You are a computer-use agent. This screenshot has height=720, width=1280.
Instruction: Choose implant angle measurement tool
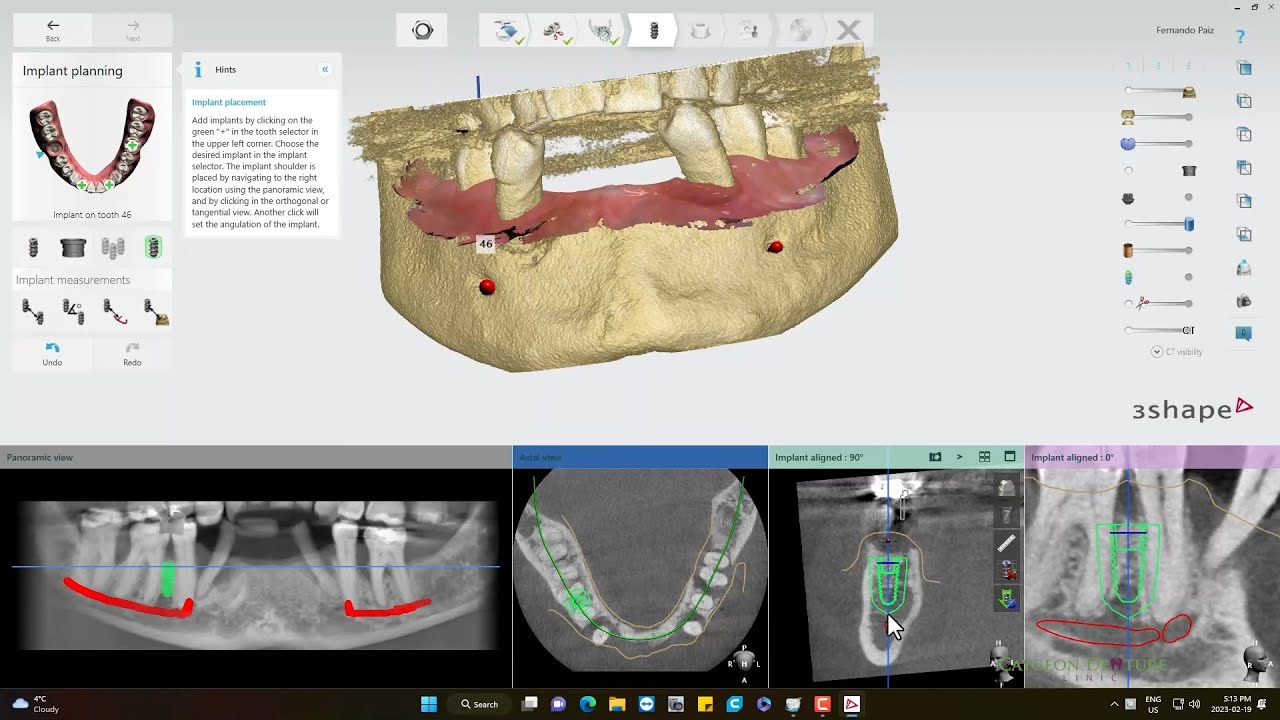[x=73, y=312]
